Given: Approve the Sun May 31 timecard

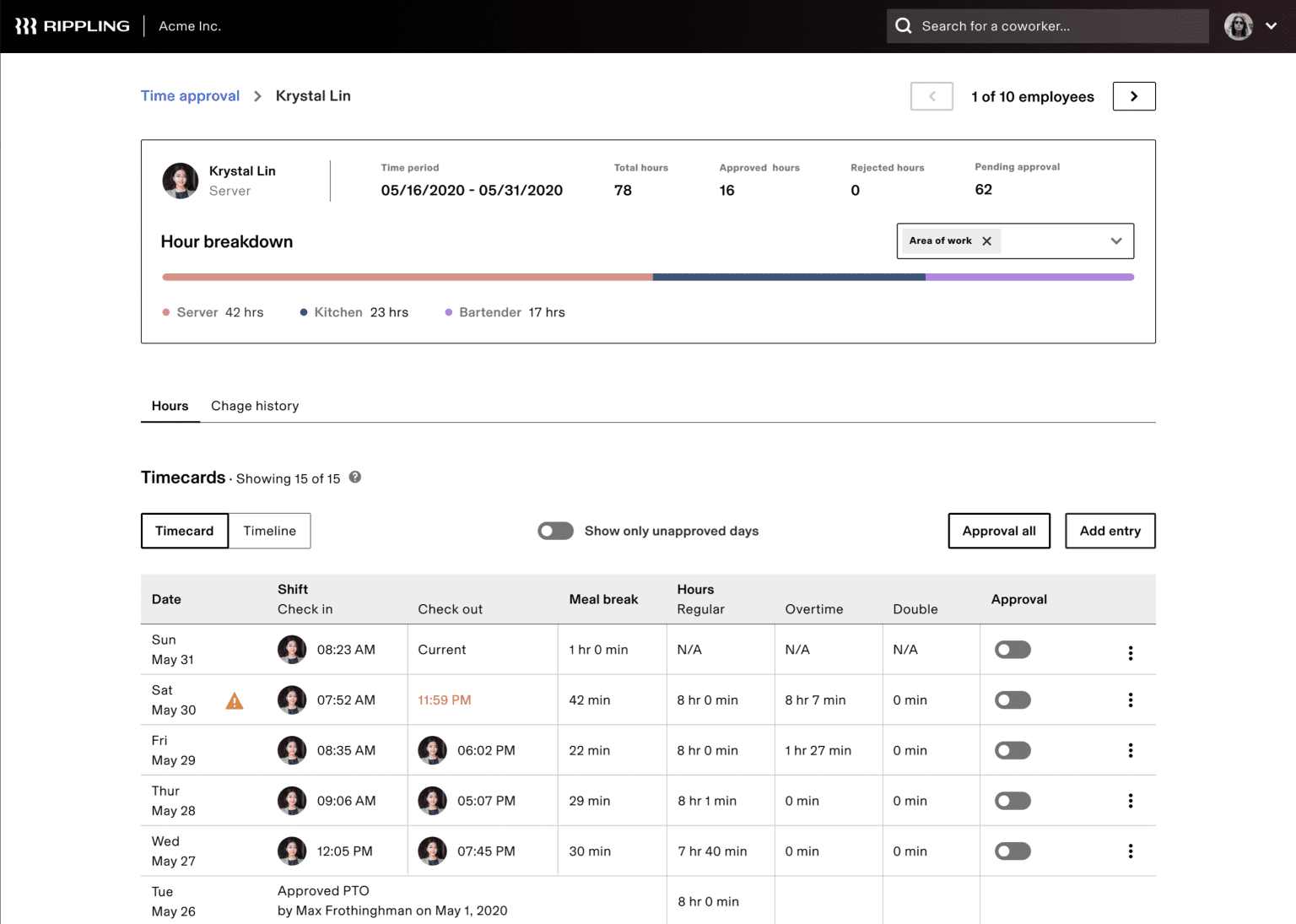Looking at the screenshot, I should click(x=1012, y=650).
